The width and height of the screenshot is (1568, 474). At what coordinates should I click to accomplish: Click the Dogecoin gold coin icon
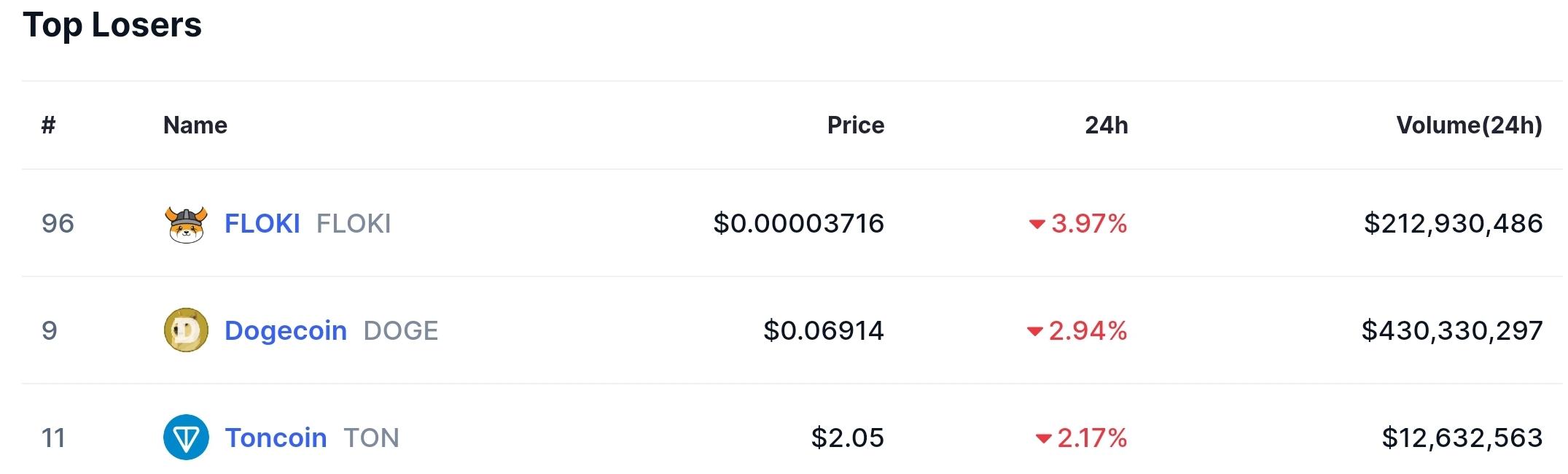186,330
